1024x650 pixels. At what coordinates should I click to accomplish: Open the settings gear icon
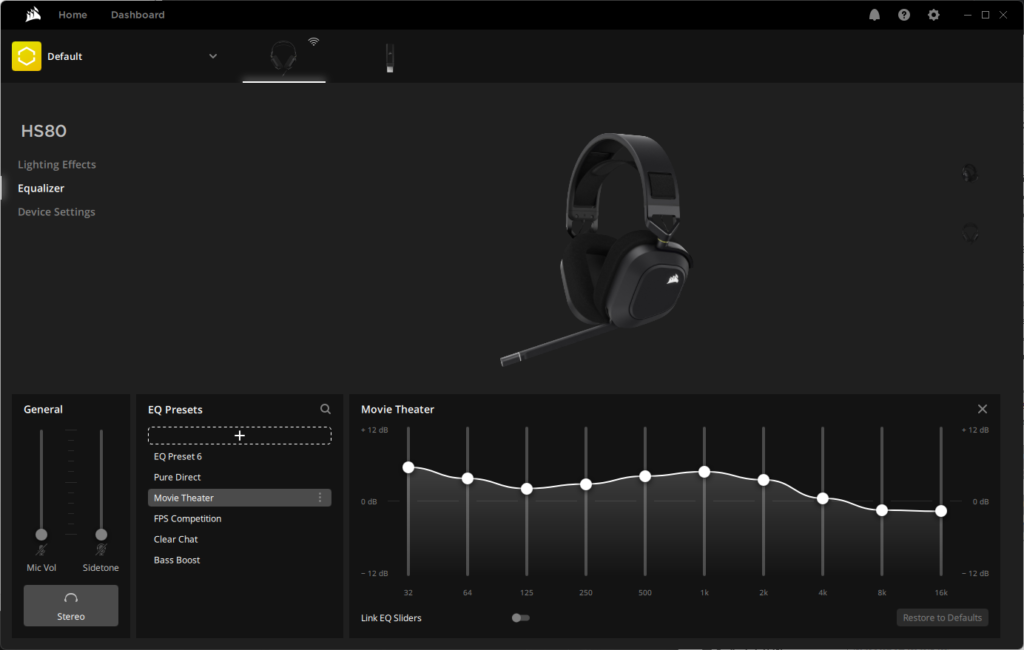pyautogui.click(x=934, y=14)
